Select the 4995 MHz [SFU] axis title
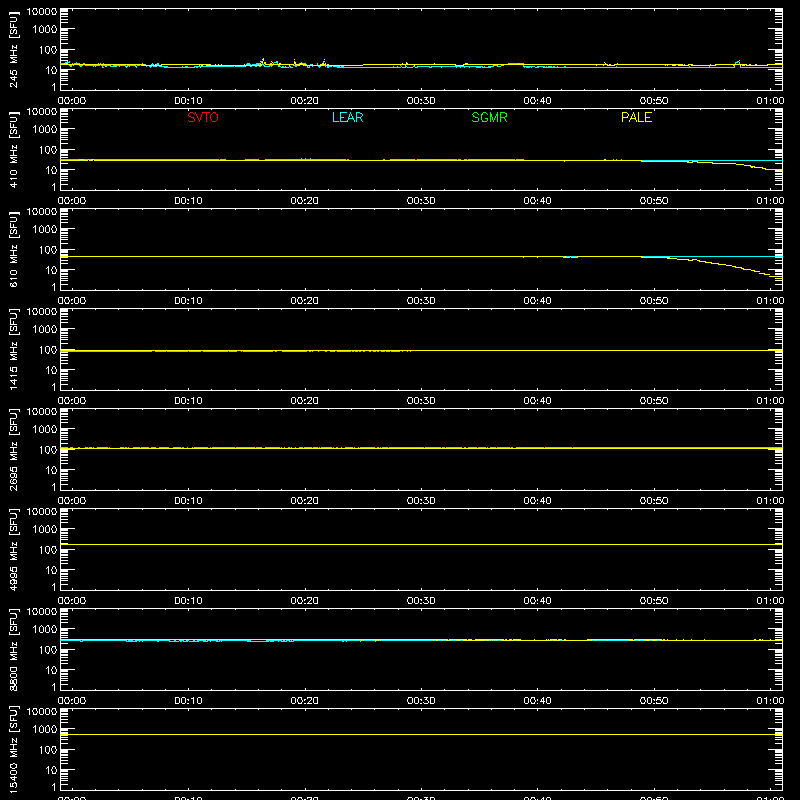 [x=13, y=549]
